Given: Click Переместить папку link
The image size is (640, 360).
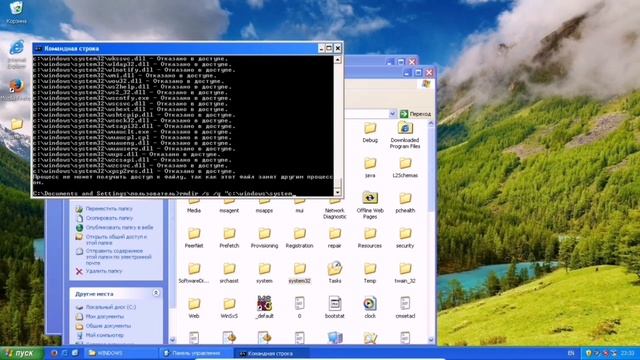Looking at the screenshot, I should click(x=109, y=209).
